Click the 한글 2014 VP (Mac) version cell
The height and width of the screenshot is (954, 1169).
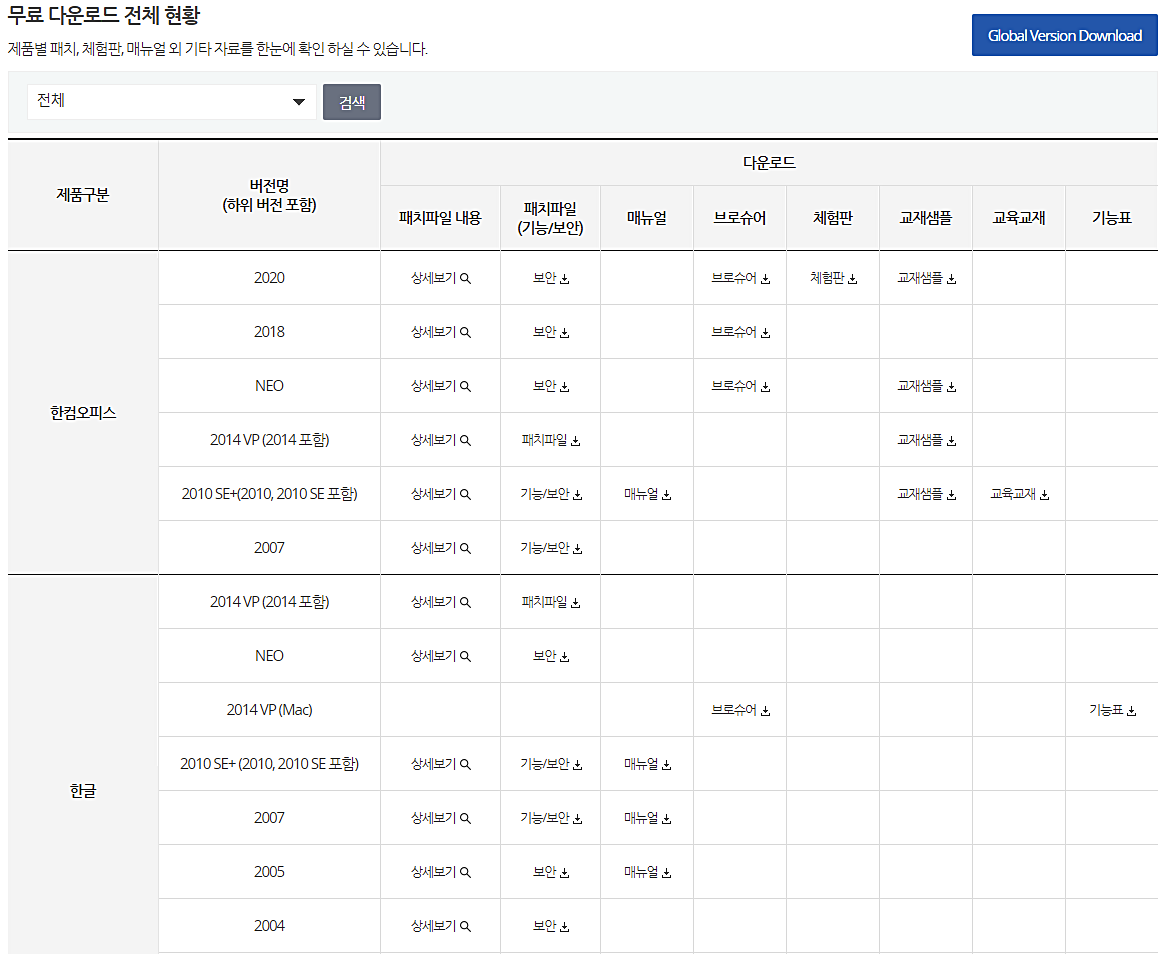click(x=269, y=710)
